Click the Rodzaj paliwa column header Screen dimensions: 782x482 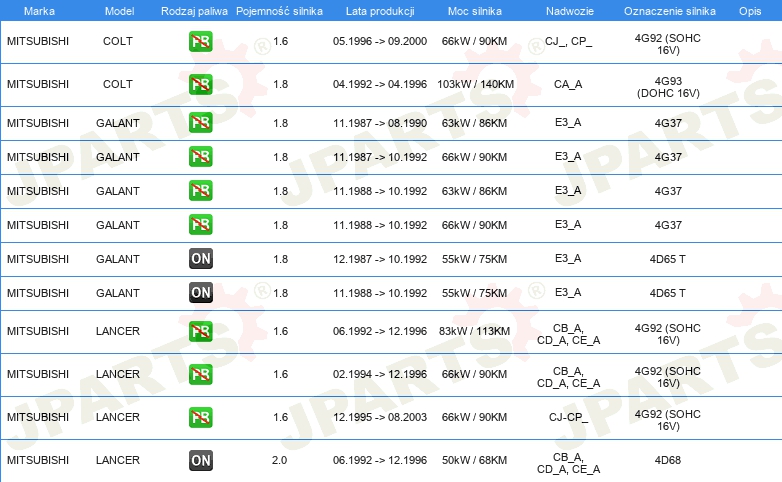(x=194, y=11)
